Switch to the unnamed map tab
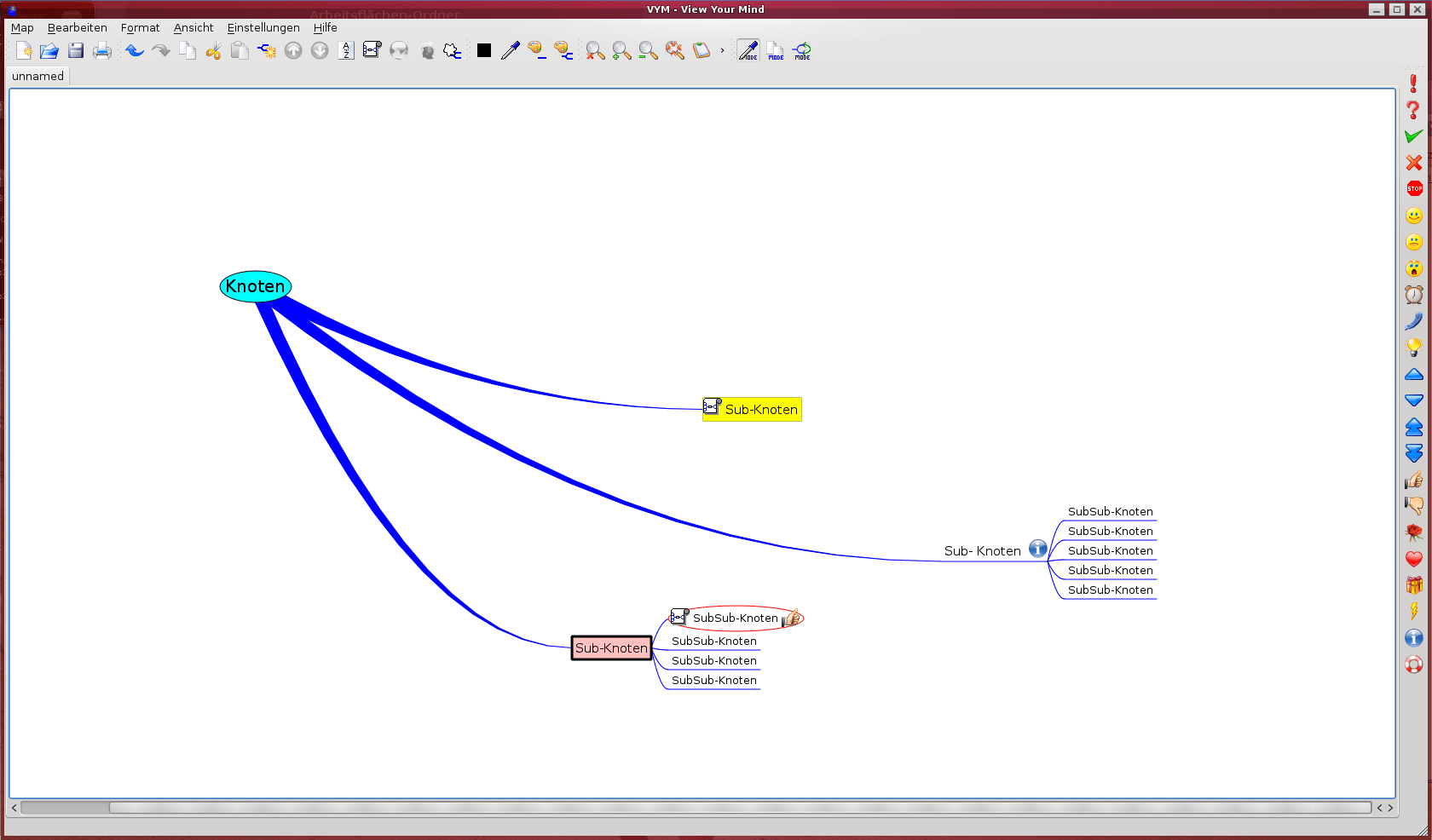1432x840 pixels. click(x=38, y=77)
